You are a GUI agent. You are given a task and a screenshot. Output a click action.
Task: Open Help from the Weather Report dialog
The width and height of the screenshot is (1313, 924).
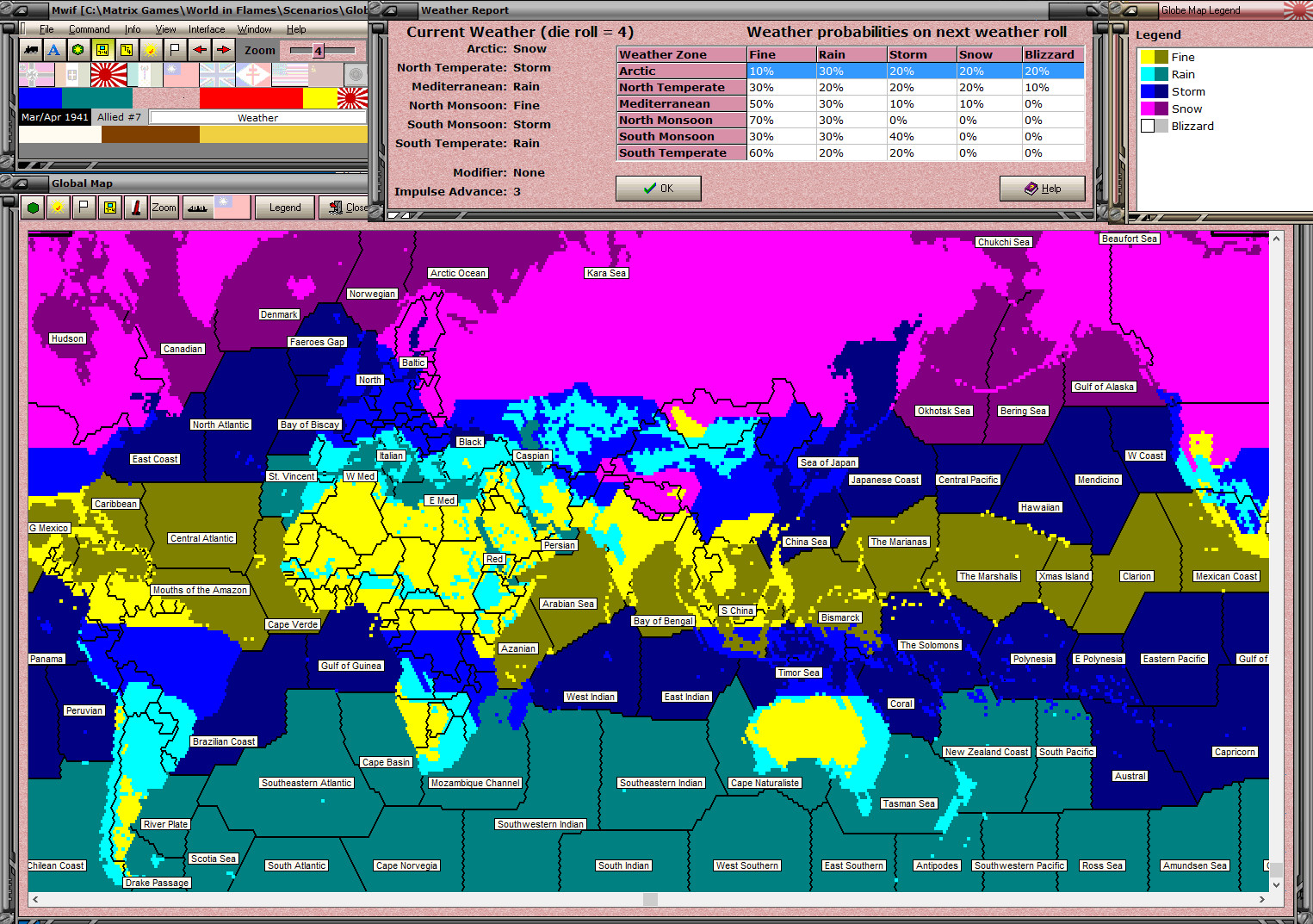click(1043, 189)
